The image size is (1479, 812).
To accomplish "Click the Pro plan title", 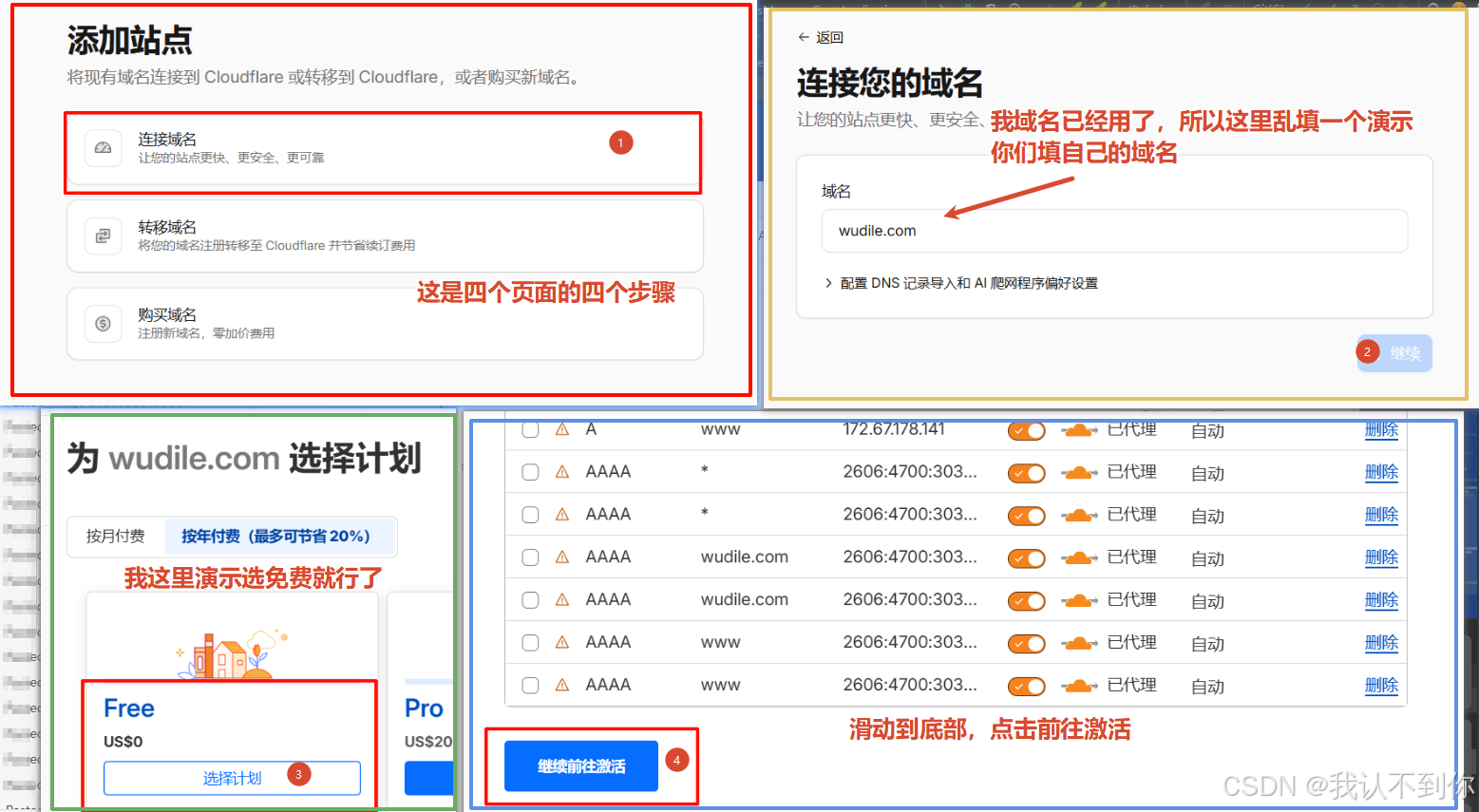I will tap(424, 708).
